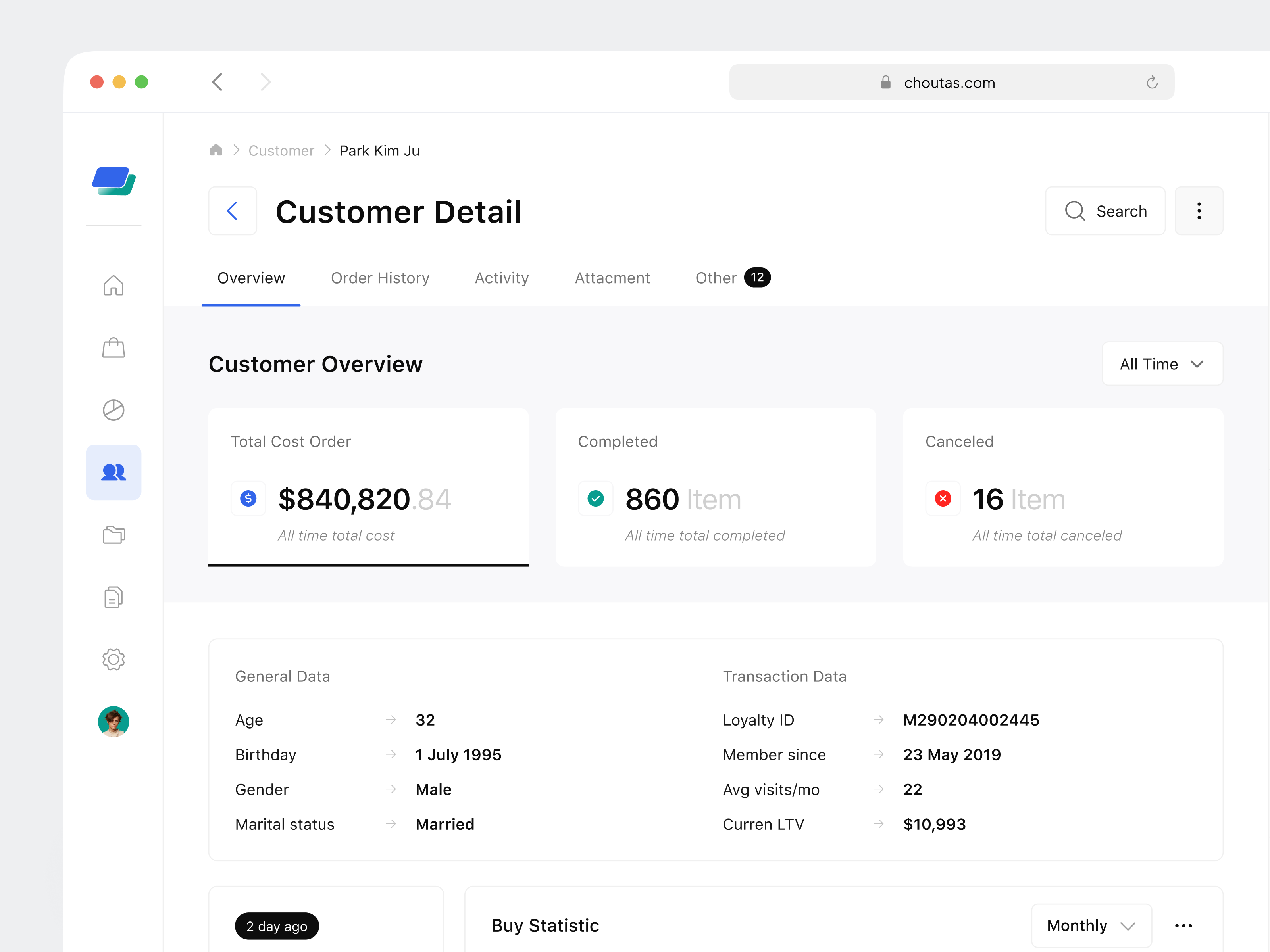Screen dimensions: 1270x952
Task: Switch to the Activity tab
Action: click(x=501, y=278)
